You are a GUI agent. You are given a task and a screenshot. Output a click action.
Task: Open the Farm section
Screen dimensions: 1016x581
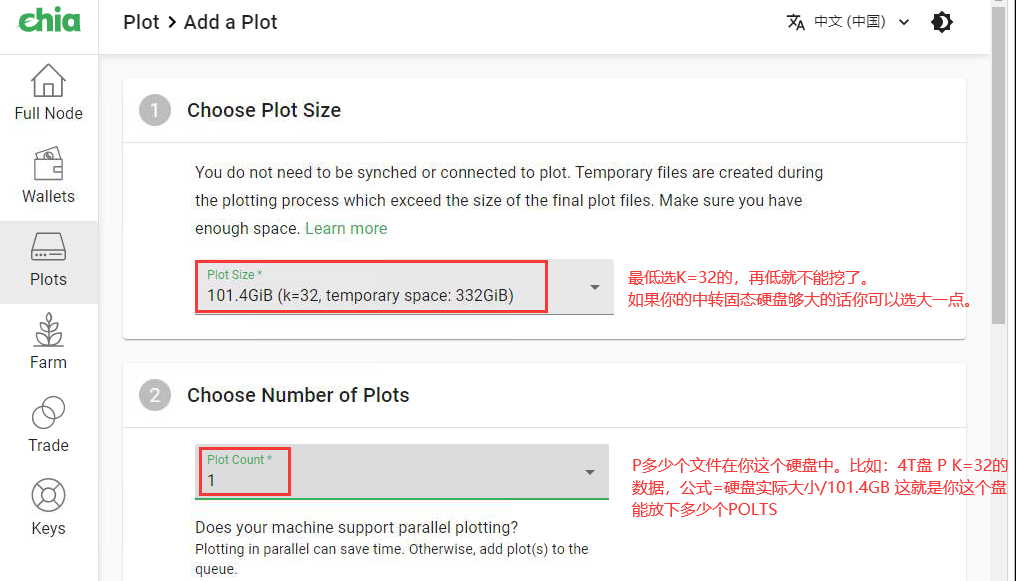tap(48, 343)
